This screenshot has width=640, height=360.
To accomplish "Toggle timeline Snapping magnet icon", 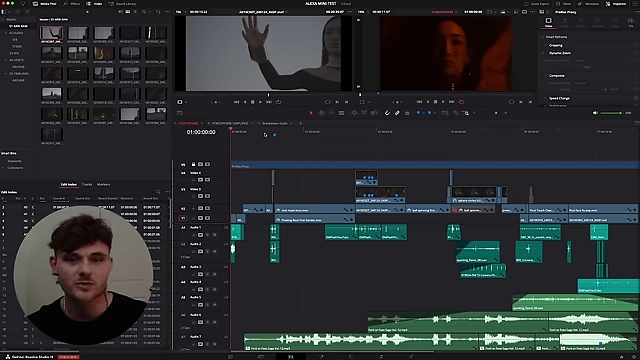I will point(387,113).
